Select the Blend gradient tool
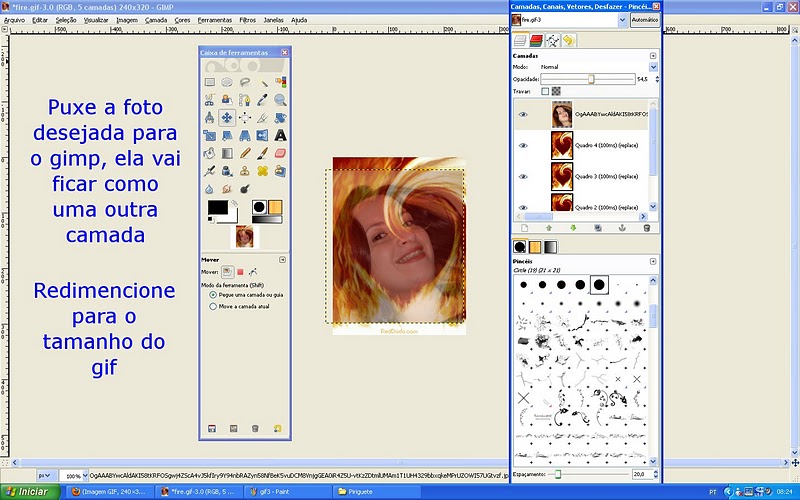 pyautogui.click(x=227, y=153)
